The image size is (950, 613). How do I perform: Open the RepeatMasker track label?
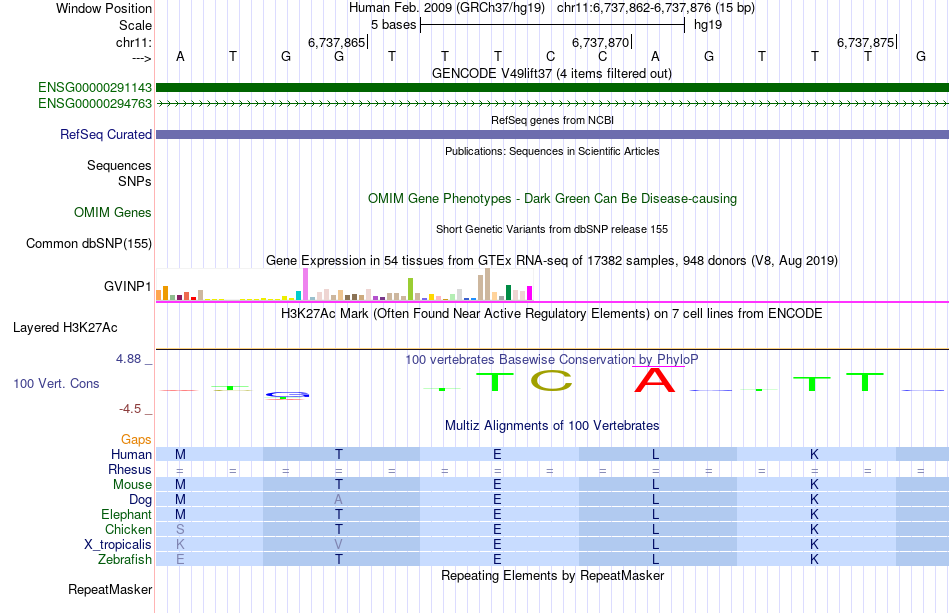[110, 589]
